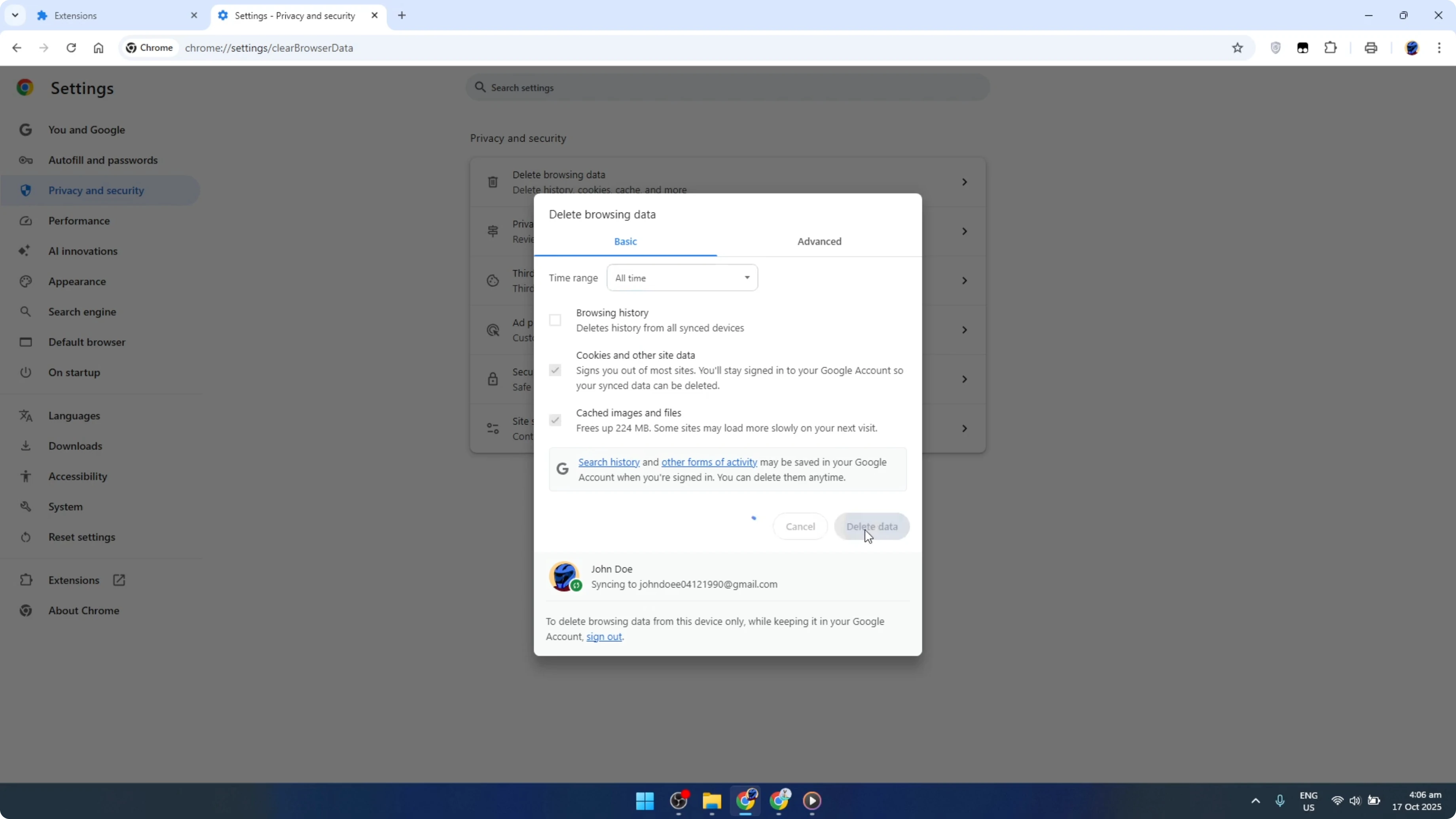Click the Cancel button
The width and height of the screenshot is (1456, 819).
[800, 526]
